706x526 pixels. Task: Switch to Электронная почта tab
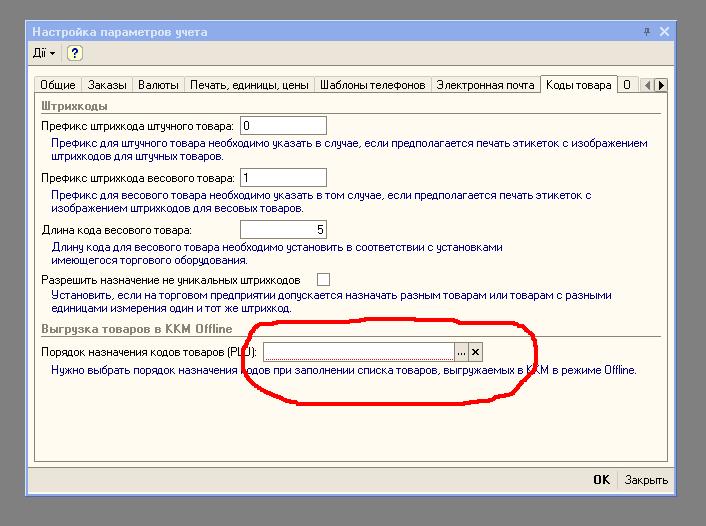pos(485,86)
